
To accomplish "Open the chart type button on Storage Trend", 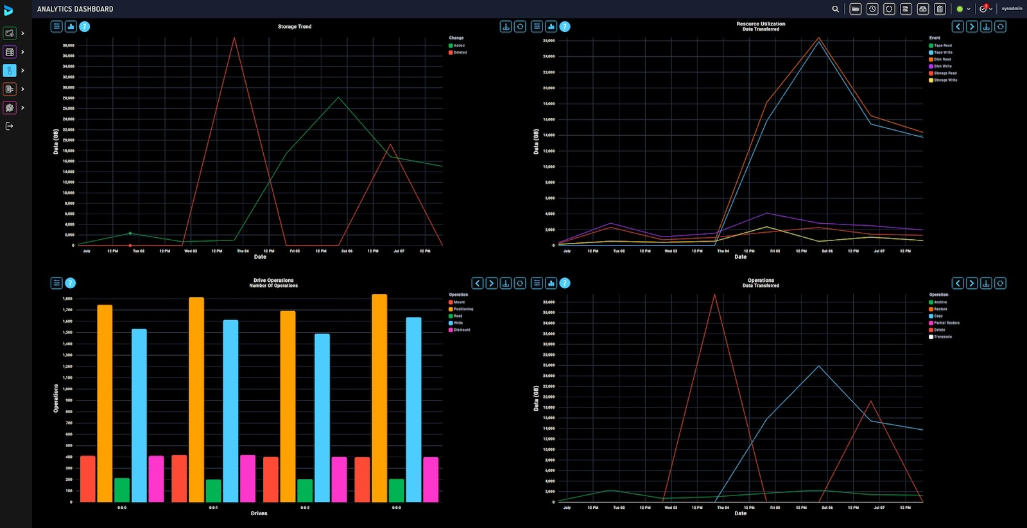I will (x=71, y=27).
